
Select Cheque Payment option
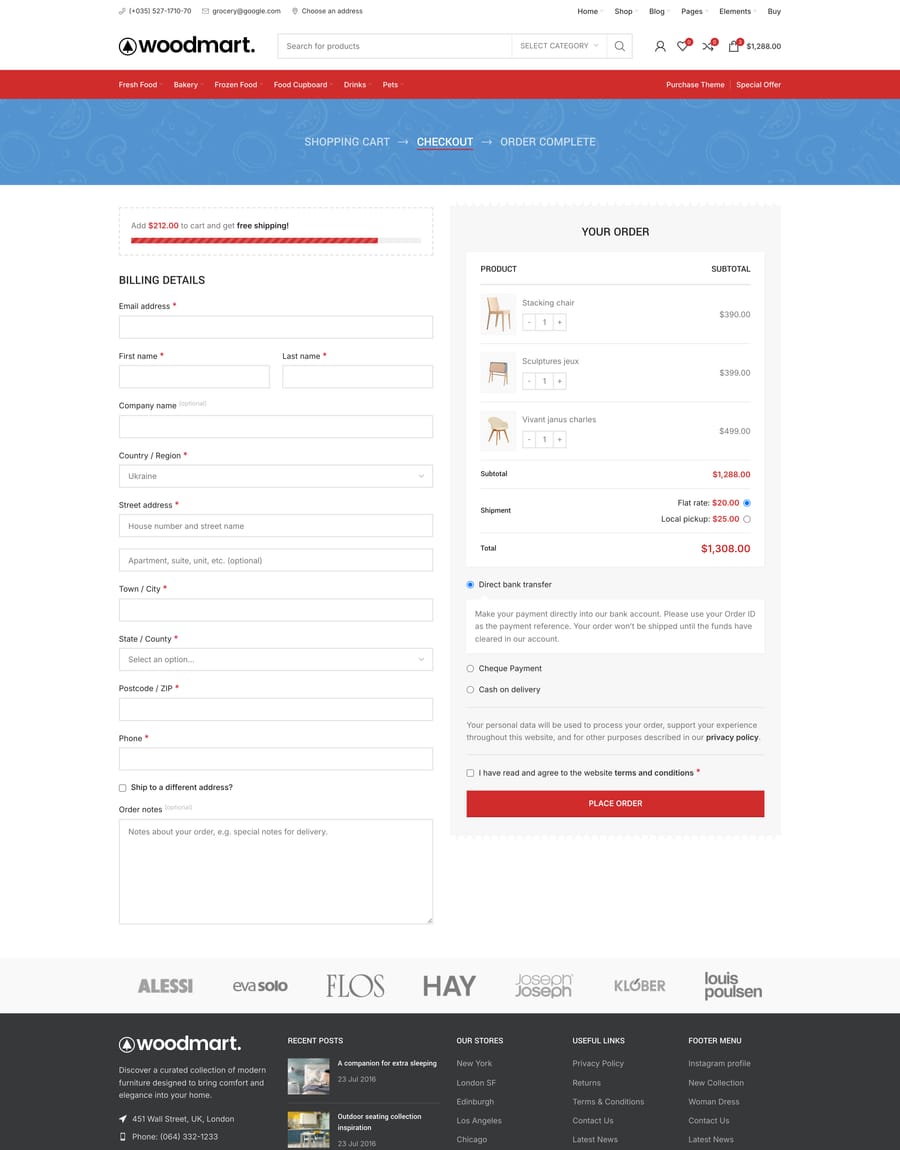(x=470, y=669)
